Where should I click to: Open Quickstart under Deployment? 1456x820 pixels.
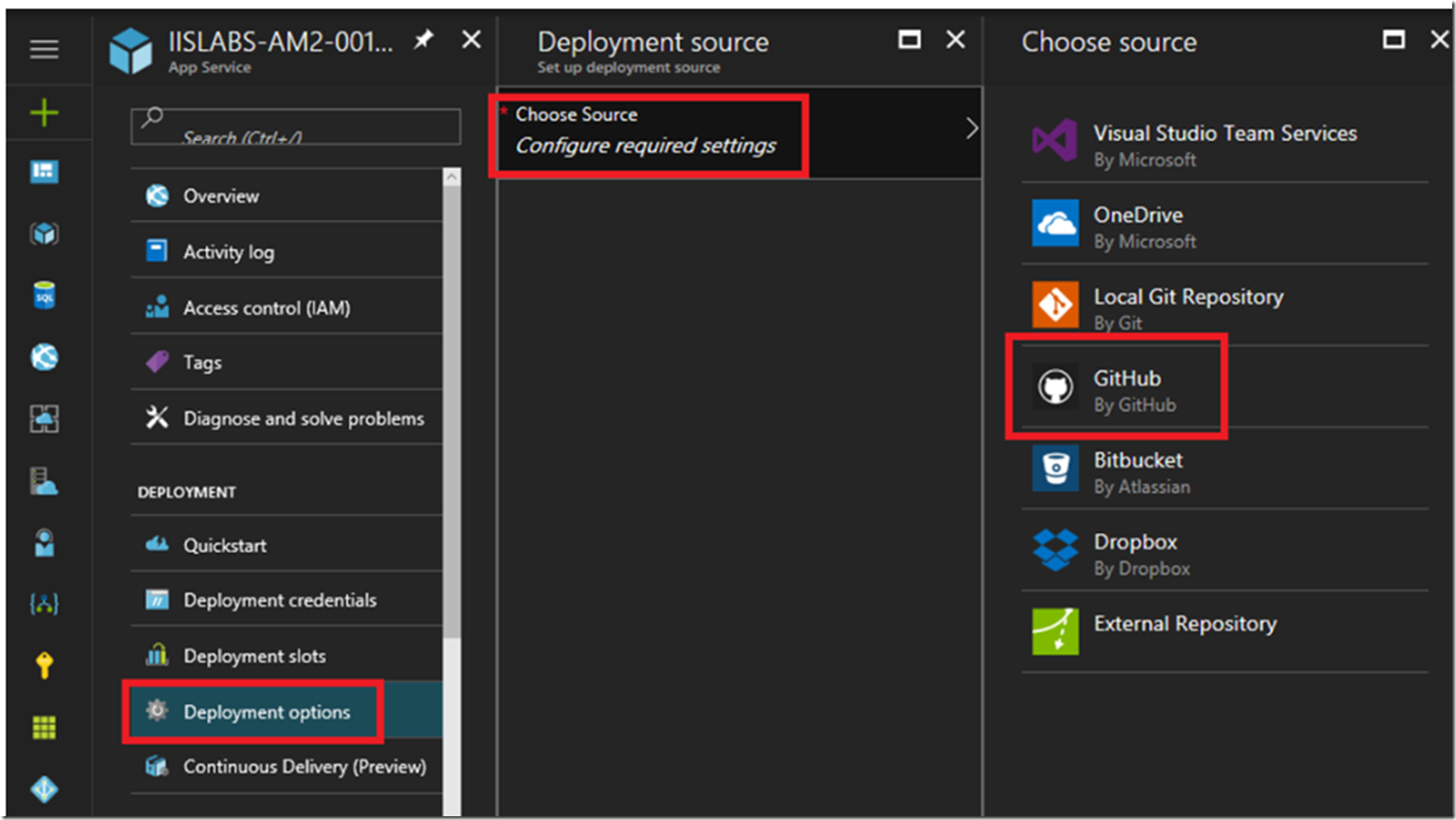point(286,545)
